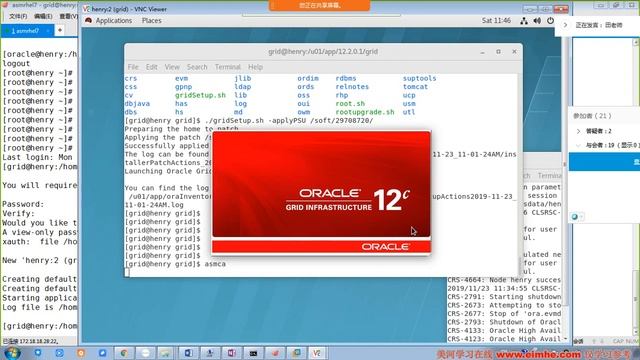Click 'gpnp' in the directory listing
Screen dimensions: 640x360
point(183,87)
